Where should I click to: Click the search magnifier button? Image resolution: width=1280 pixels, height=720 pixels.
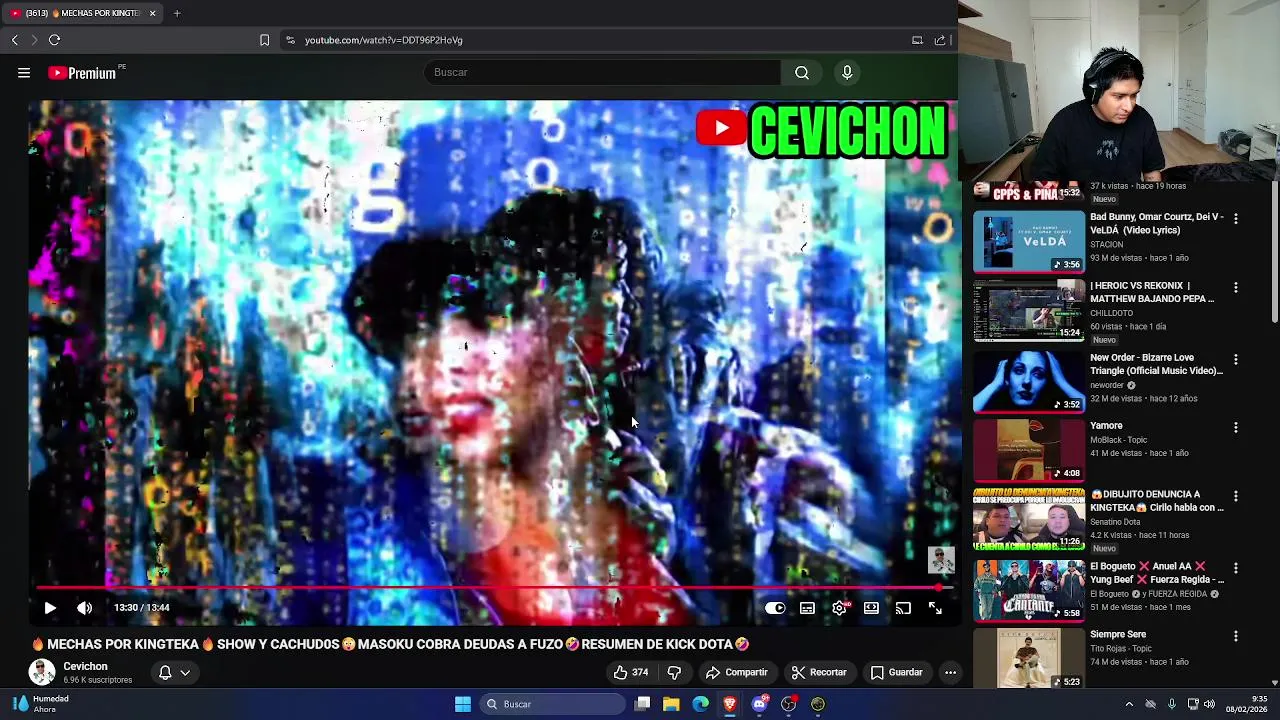click(x=802, y=72)
